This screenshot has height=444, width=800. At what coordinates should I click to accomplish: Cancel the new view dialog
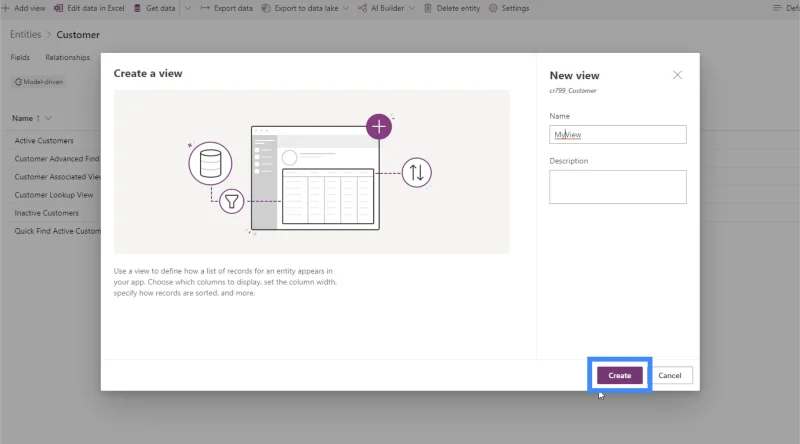coord(669,375)
